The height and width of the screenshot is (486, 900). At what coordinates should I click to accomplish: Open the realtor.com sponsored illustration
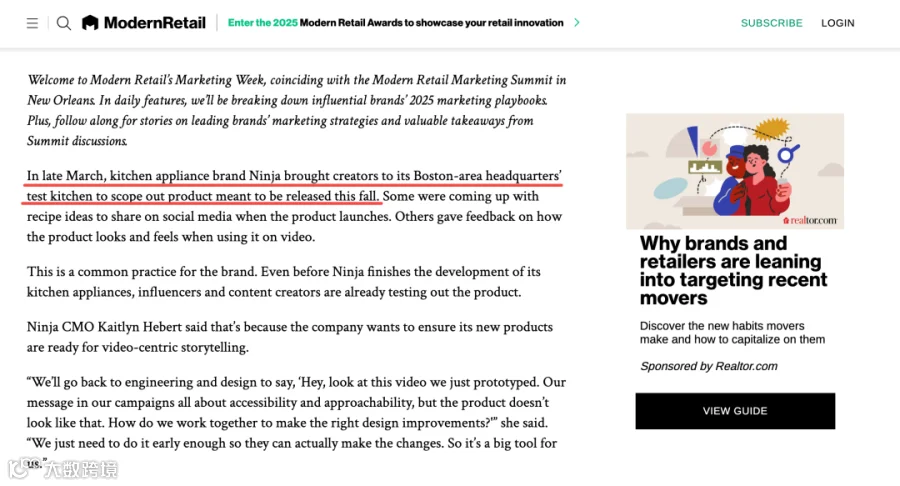point(735,171)
